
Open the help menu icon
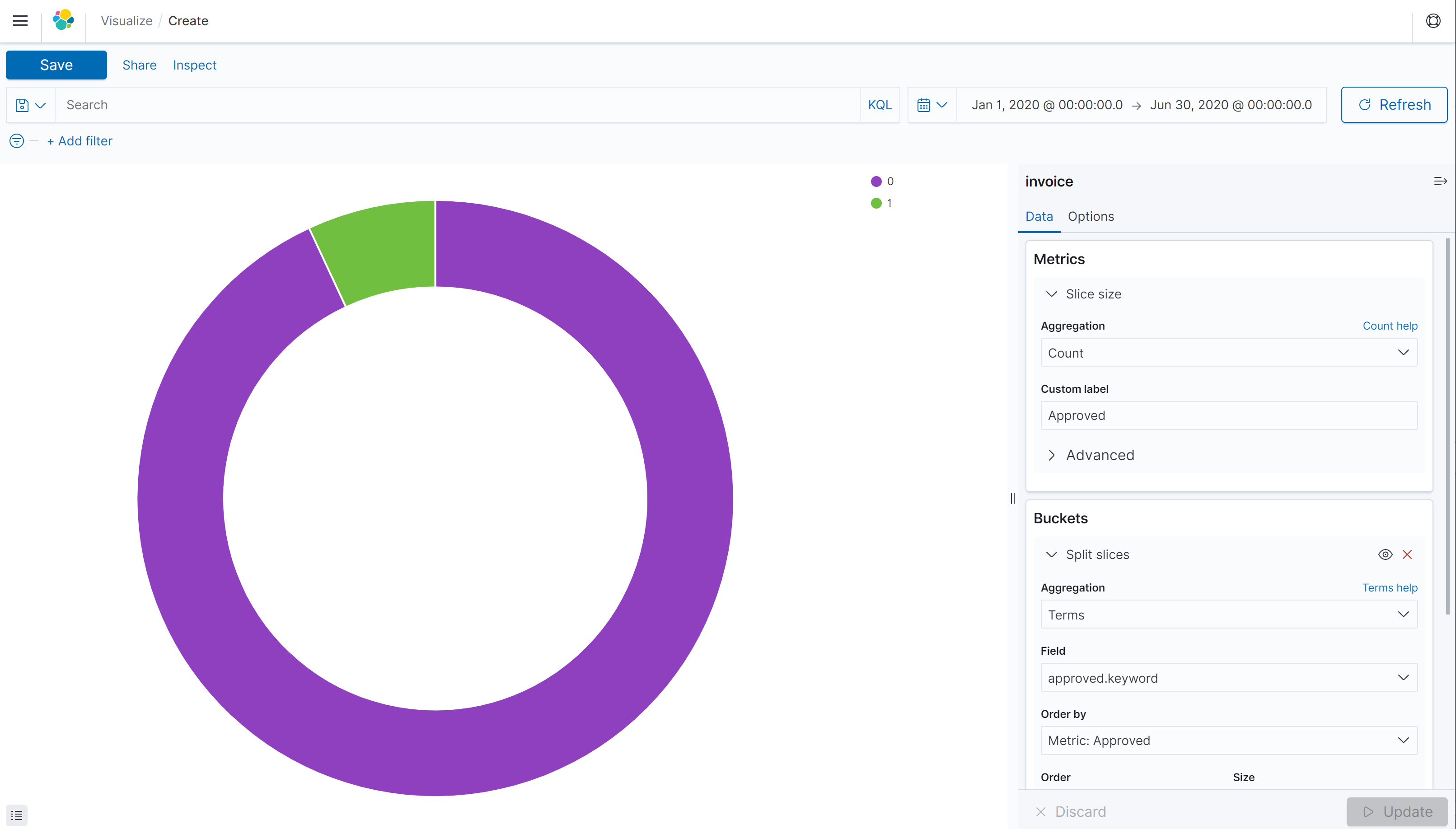click(x=1433, y=21)
